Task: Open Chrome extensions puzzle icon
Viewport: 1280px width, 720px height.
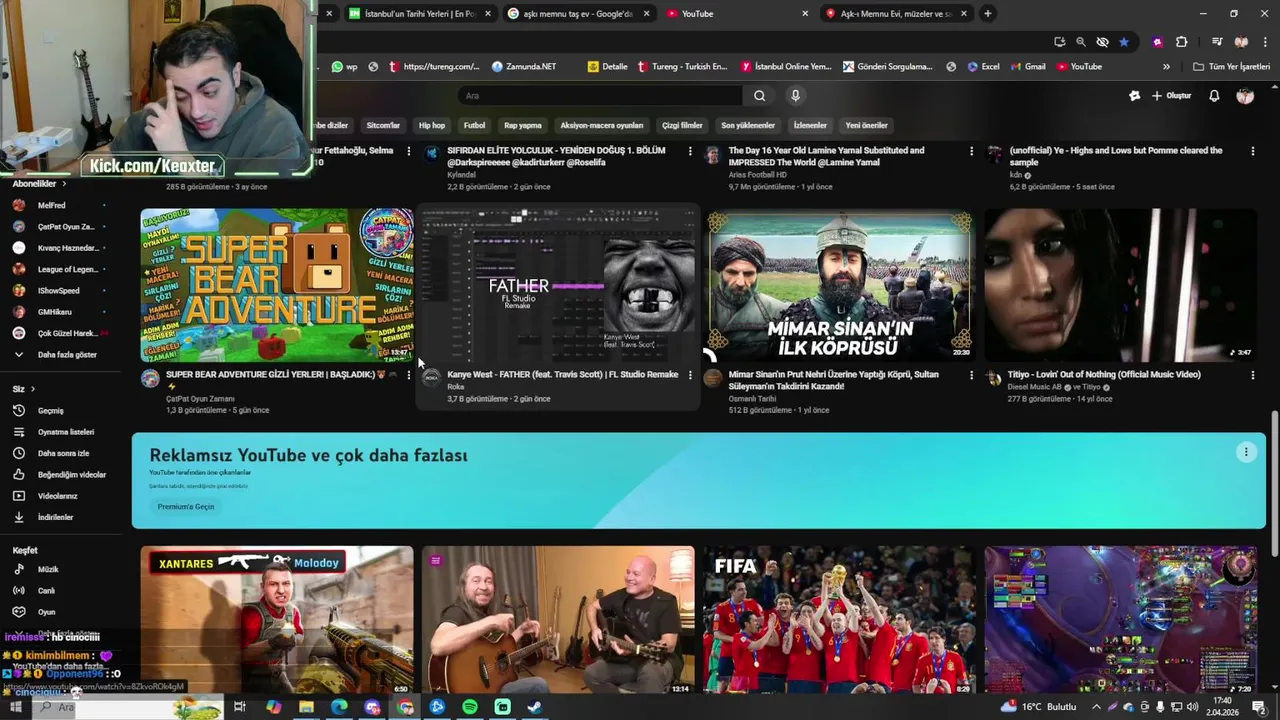Action: click(x=1181, y=42)
